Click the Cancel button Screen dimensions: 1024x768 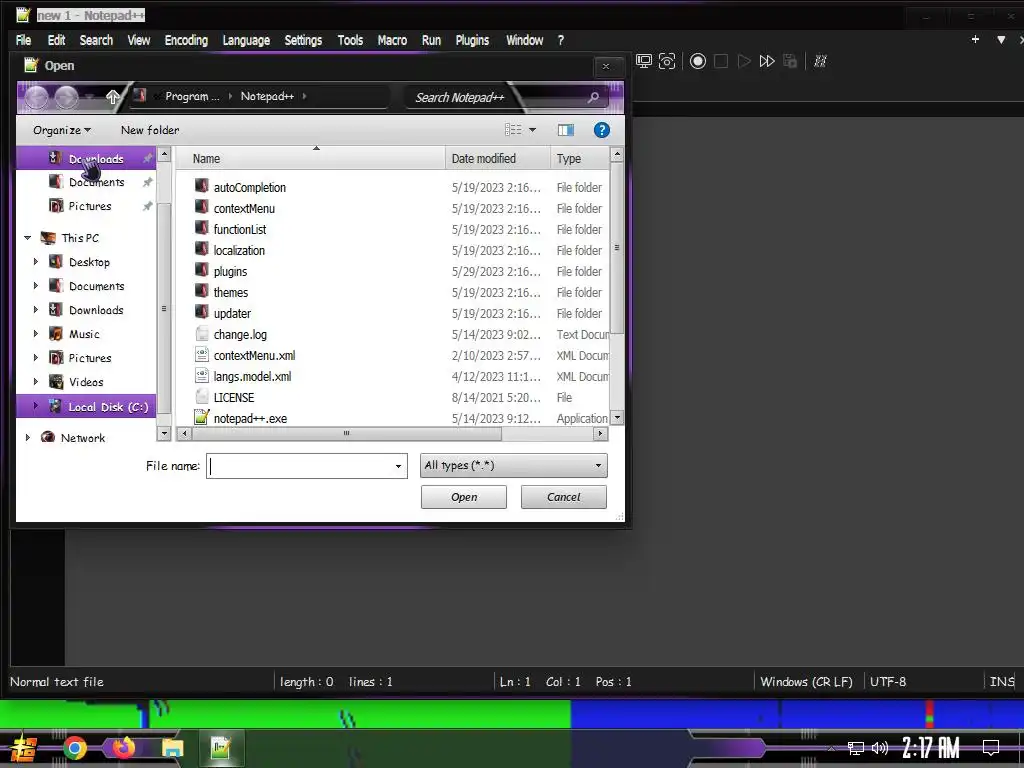point(564,497)
